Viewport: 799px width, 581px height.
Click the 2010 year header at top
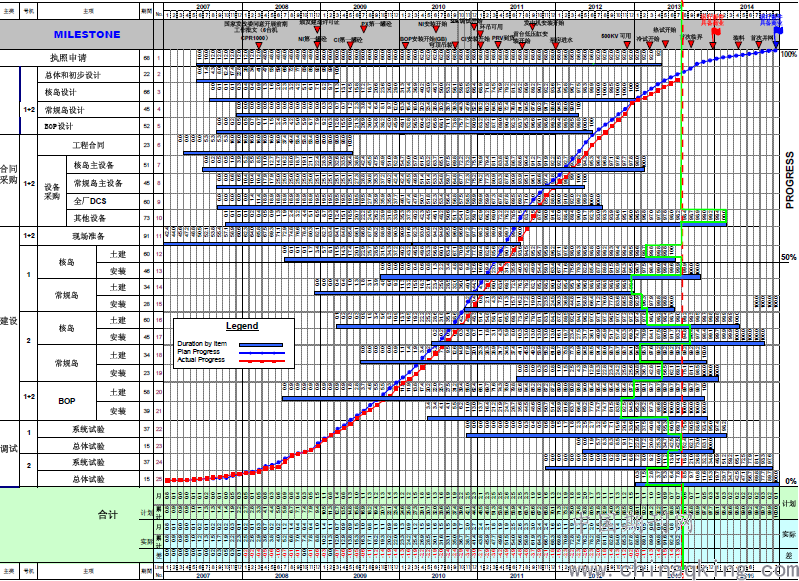coord(438,7)
